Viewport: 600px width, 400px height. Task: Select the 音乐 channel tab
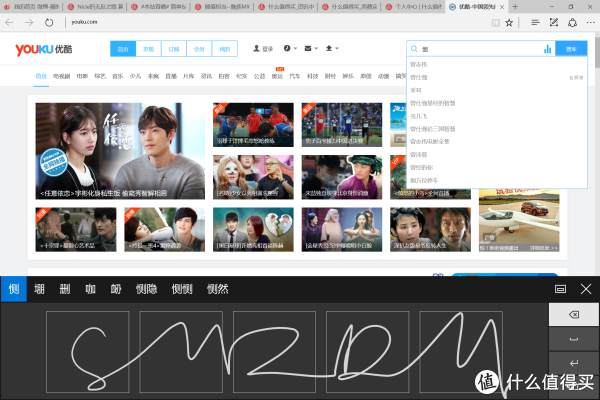click(117, 76)
